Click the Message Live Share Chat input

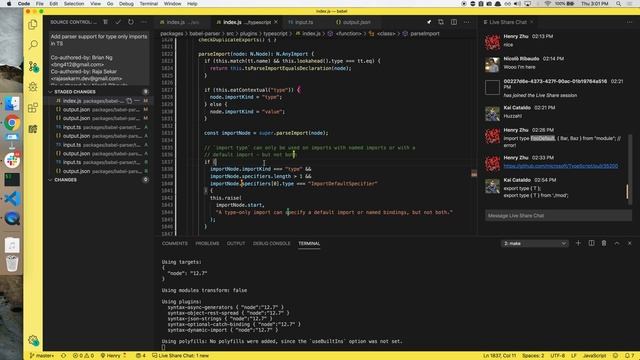click(558, 216)
